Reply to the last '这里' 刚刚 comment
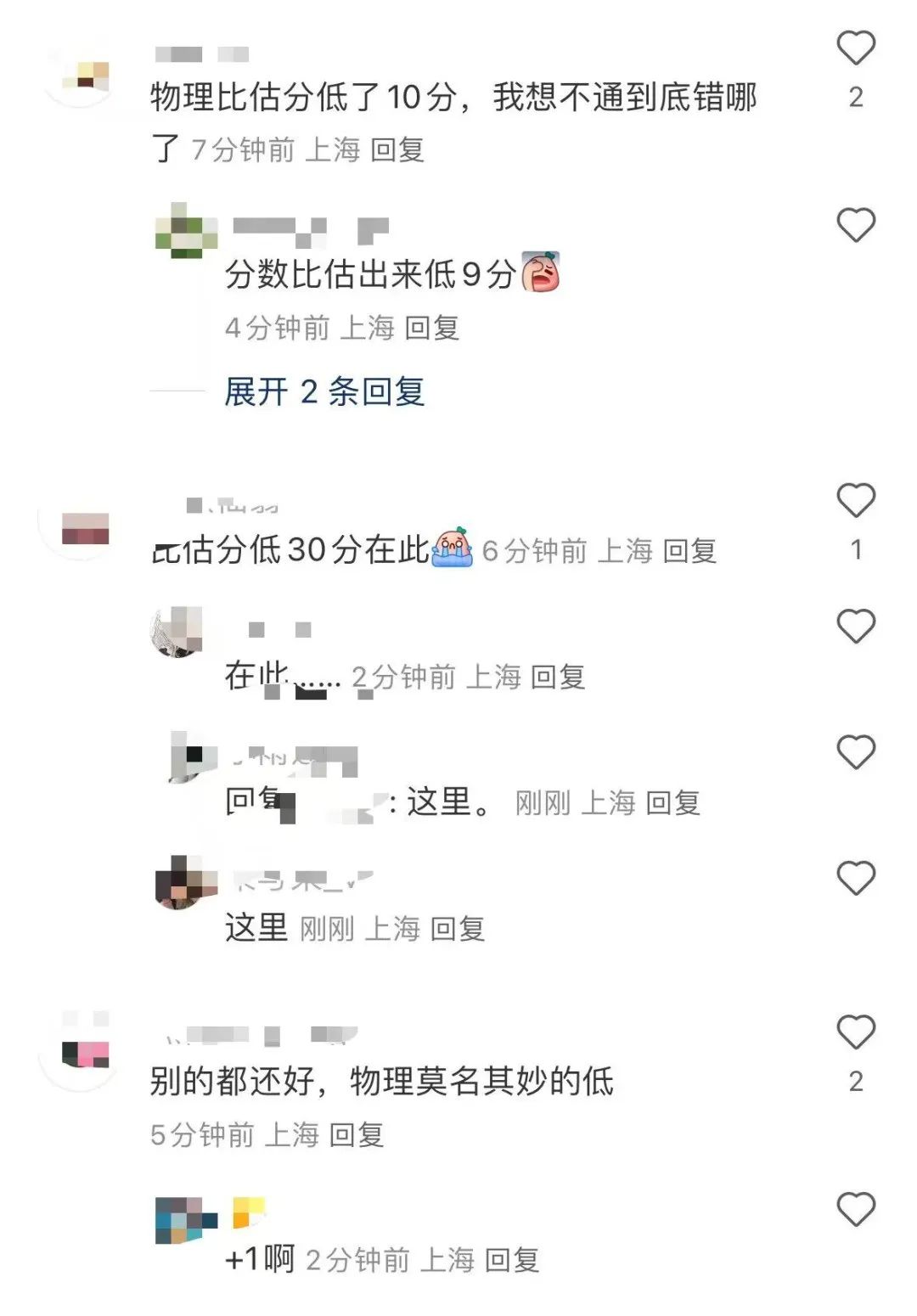 tap(458, 929)
